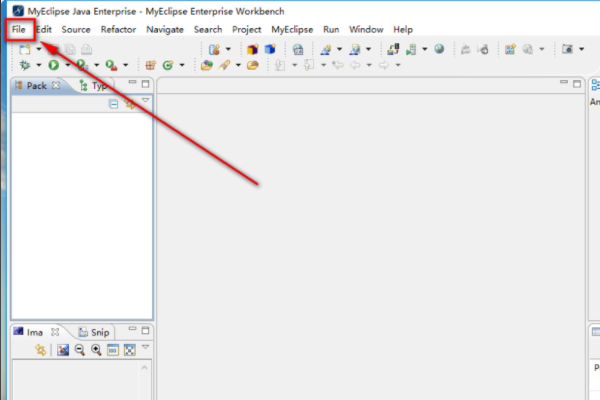Click the Open Task folder icon
Viewport: 600px width, 400px height.
click(x=253, y=65)
